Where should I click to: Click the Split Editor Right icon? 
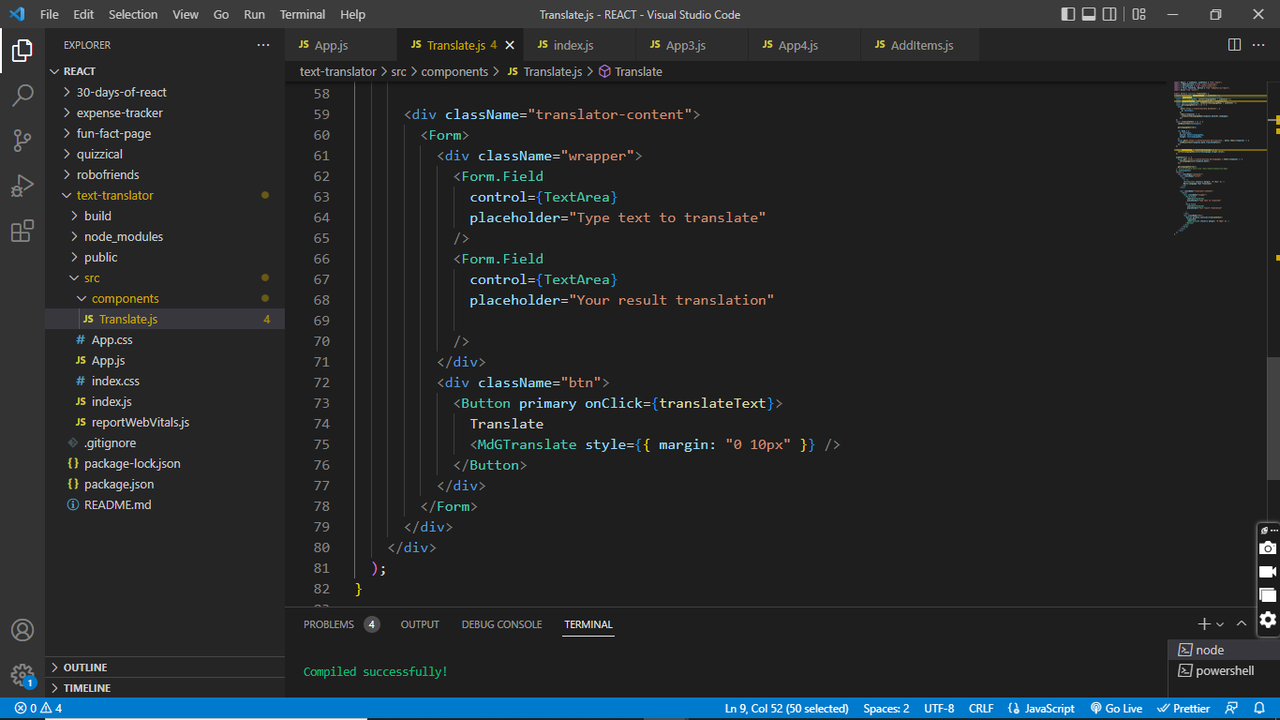coord(1234,45)
